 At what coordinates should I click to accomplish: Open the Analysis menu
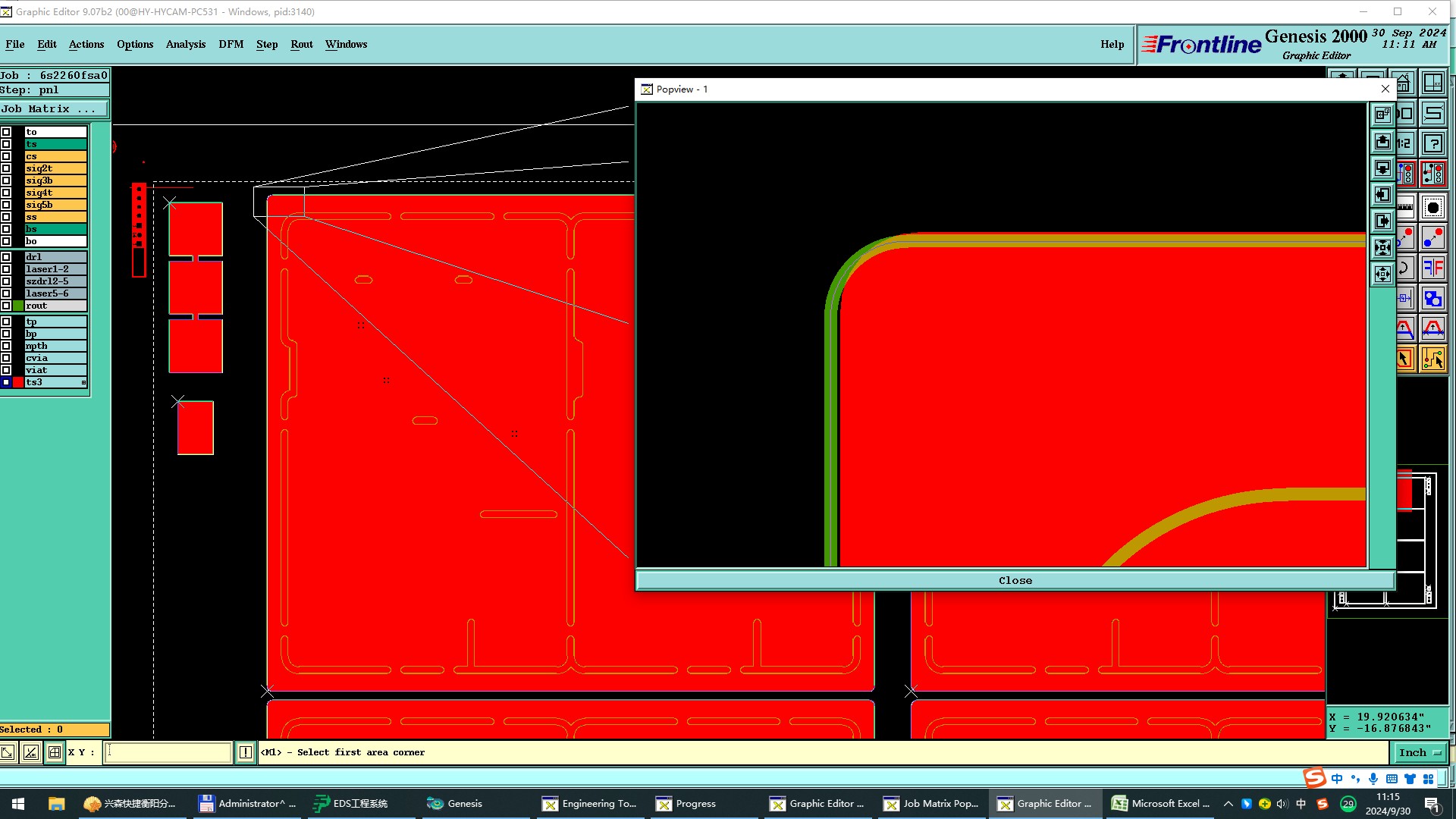click(186, 44)
